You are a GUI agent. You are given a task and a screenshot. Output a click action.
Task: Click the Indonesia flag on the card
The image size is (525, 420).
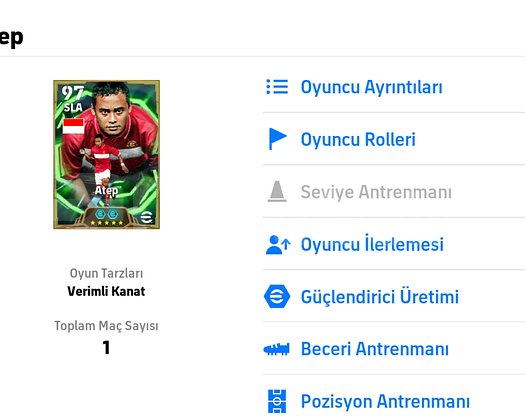[x=73, y=126]
